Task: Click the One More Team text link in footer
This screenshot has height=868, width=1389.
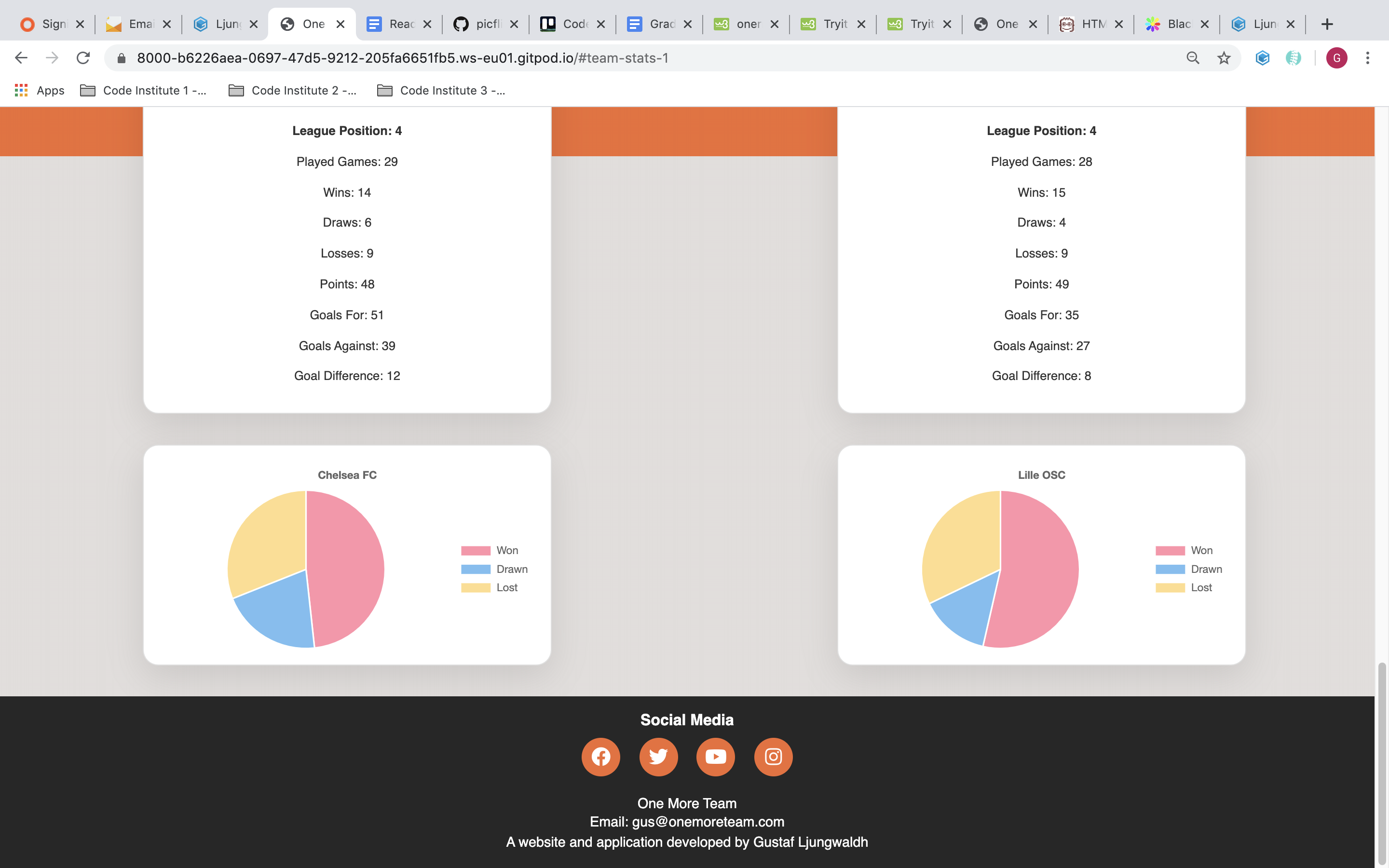Action: (x=686, y=803)
